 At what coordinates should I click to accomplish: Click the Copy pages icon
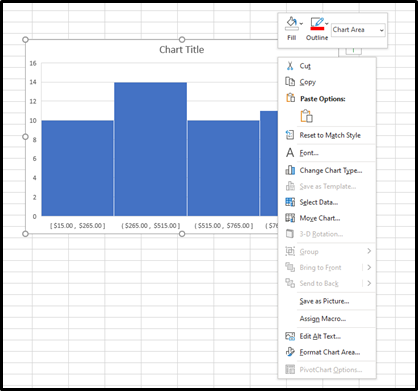(290, 82)
